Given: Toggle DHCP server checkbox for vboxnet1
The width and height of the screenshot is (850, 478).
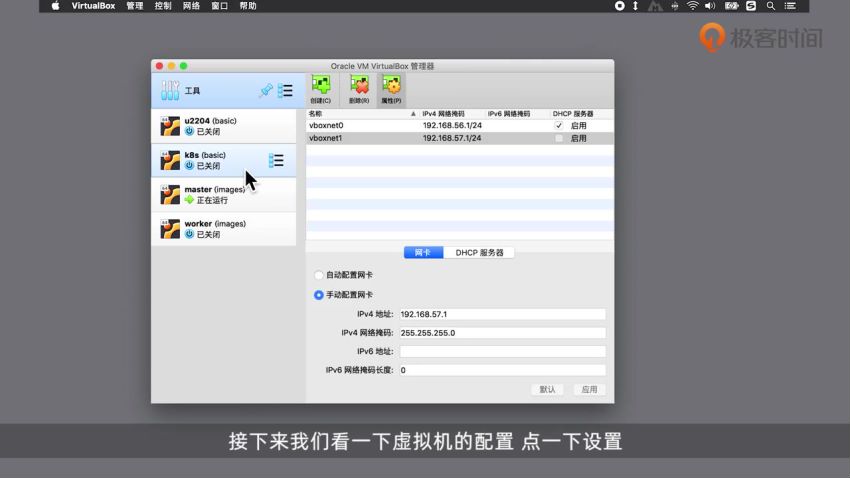Looking at the screenshot, I should (559, 138).
